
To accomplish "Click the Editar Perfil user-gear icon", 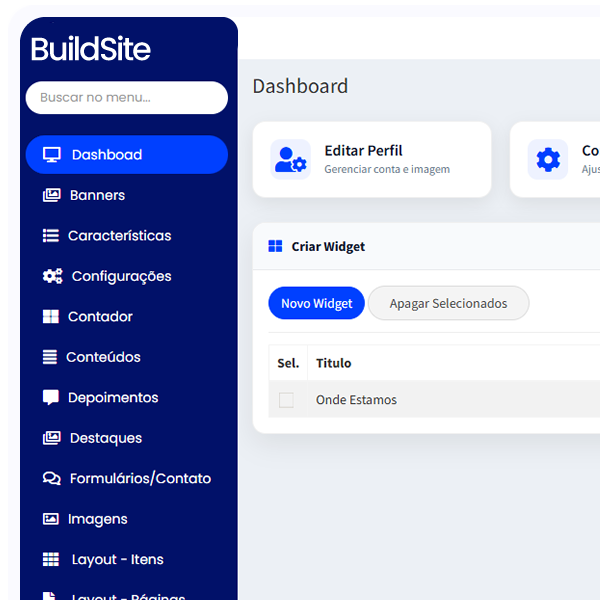I will [x=291, y=159].
